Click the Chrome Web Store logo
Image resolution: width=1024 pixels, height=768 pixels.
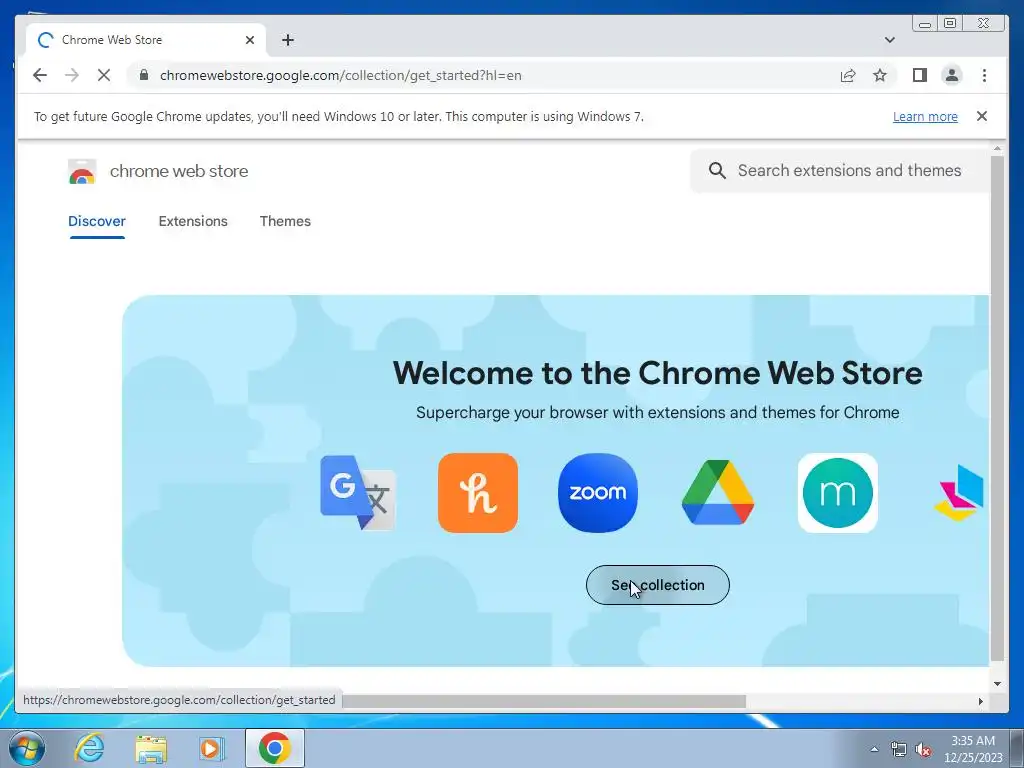pos(82,171)
